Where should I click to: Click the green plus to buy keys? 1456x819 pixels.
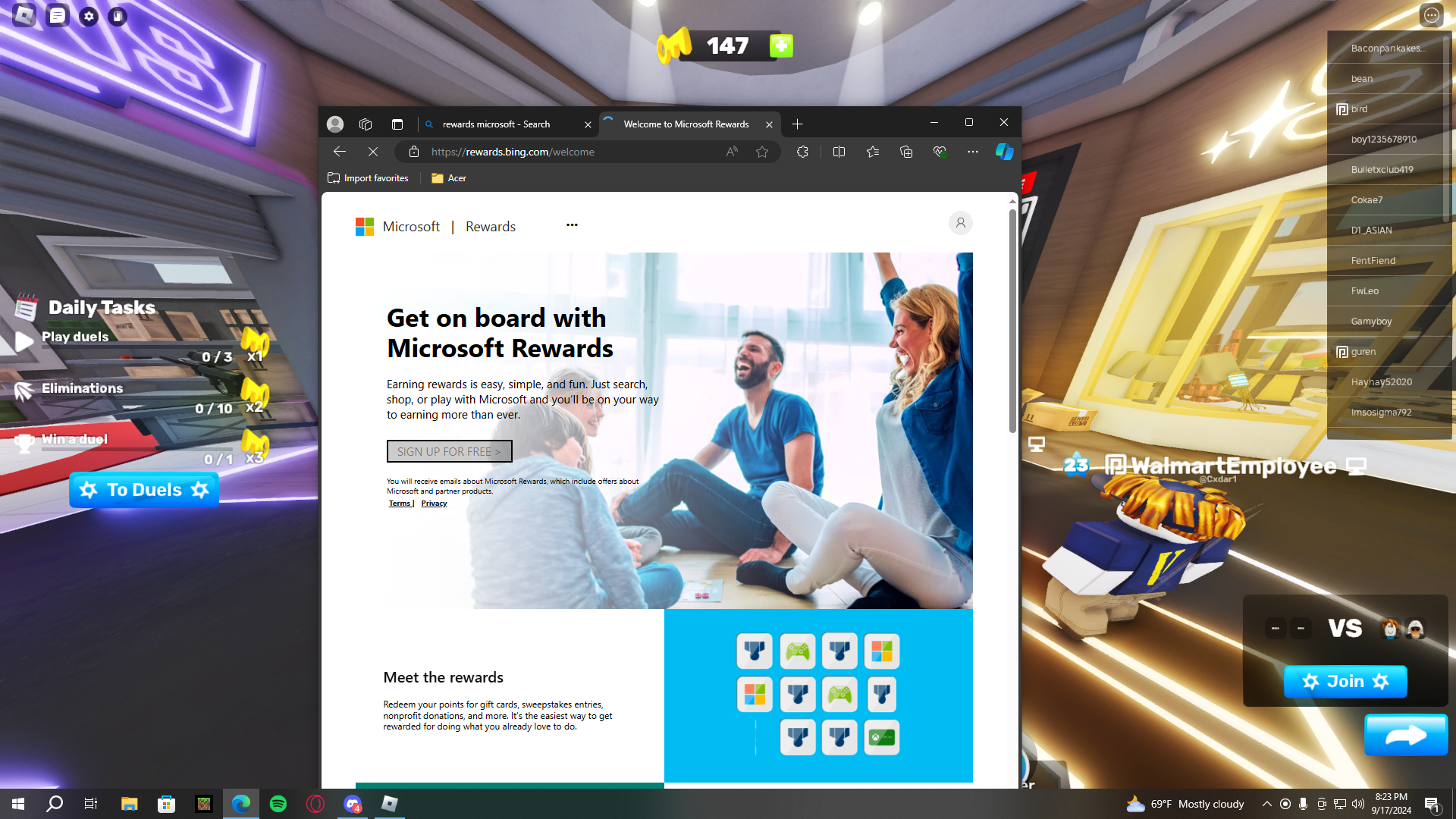(x=781, y=46)
